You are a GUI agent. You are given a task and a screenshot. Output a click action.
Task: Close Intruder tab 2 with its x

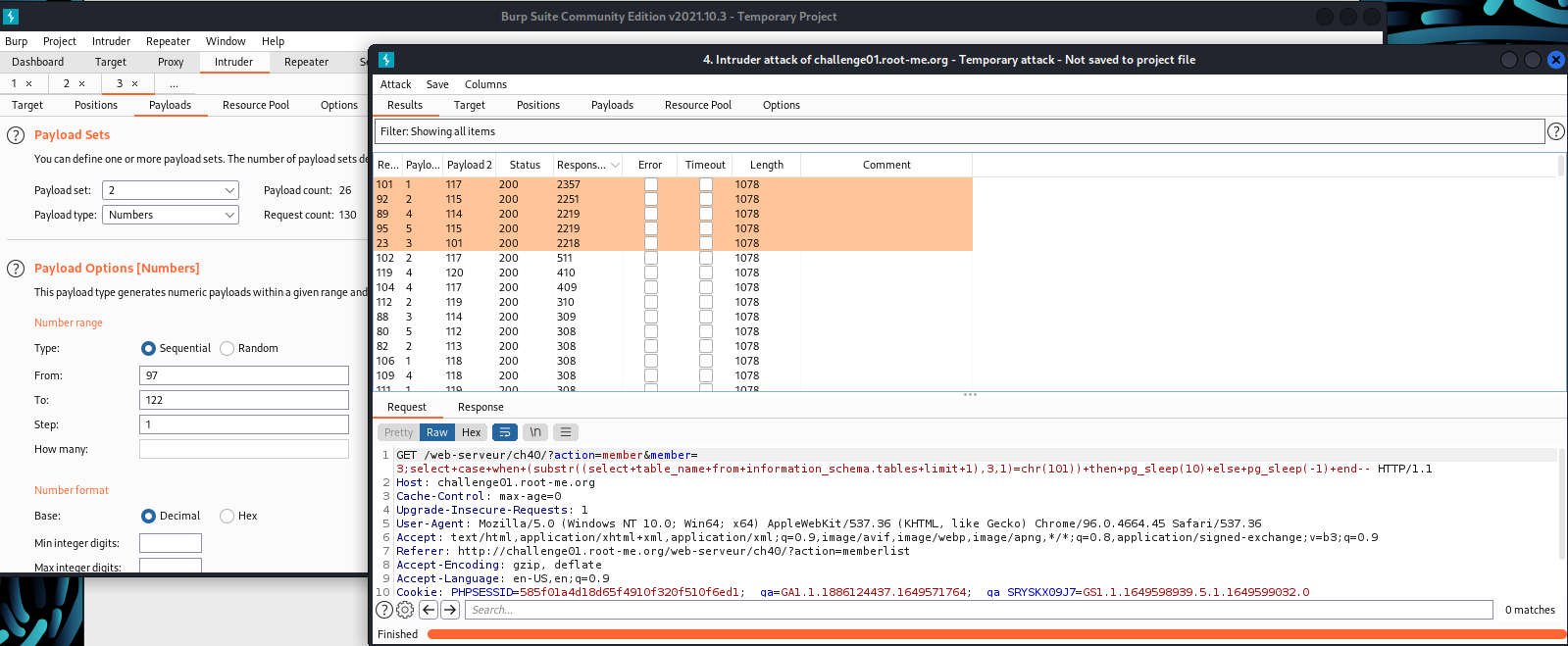82,84
